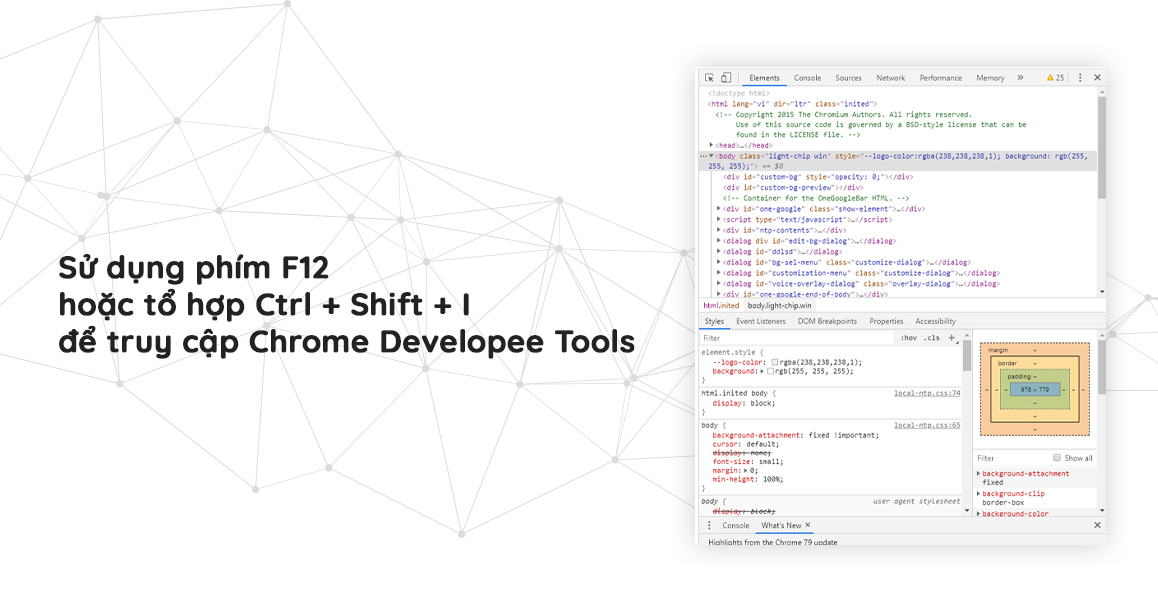The height and width of the screenshot is (605, 1158).
Task: Click the background-attachment fixed !important declaration
Action: (x=795, y=435)
